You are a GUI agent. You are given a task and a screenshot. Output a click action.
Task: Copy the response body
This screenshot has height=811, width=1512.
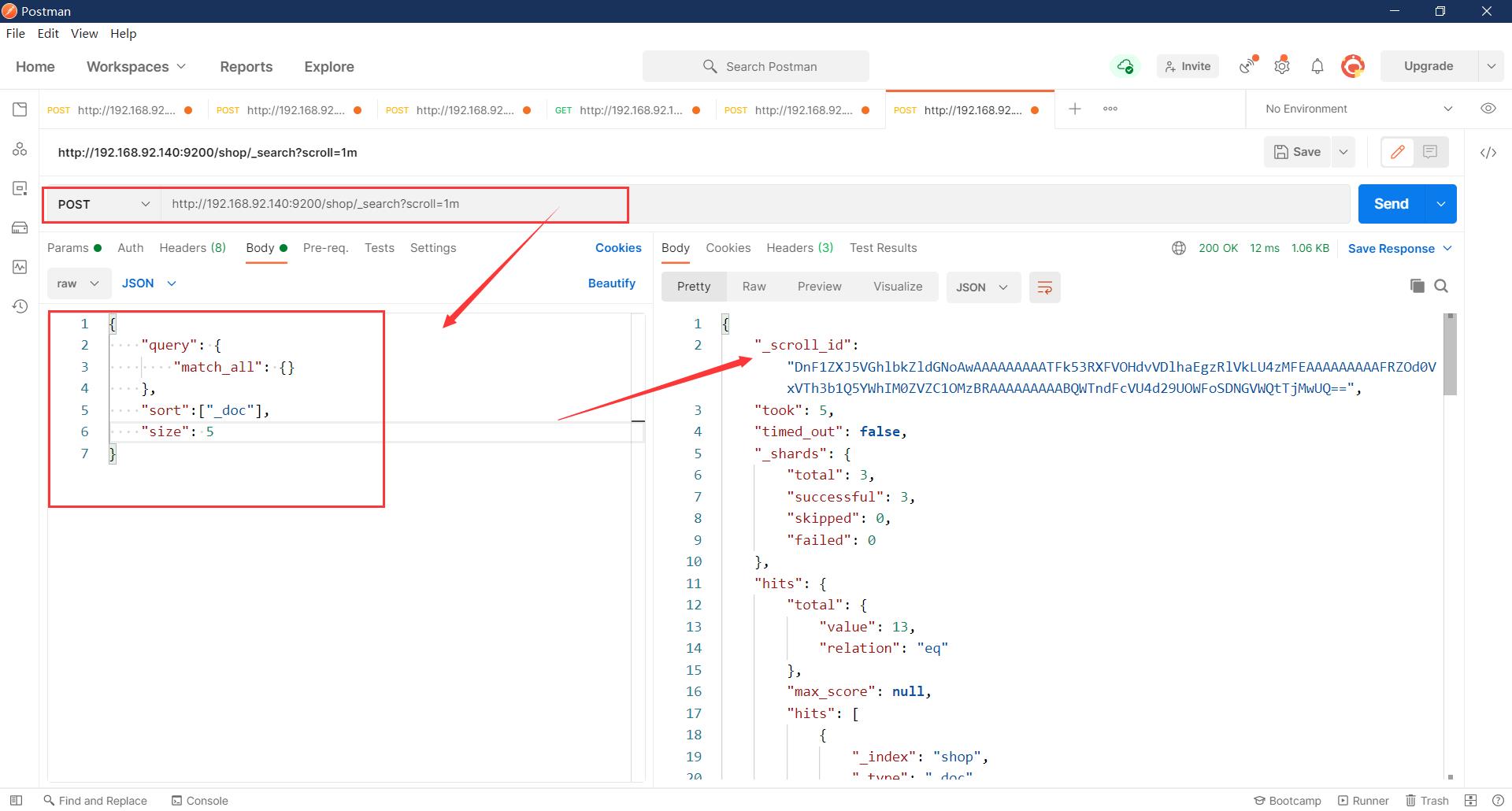click(x=1417, y=286)
